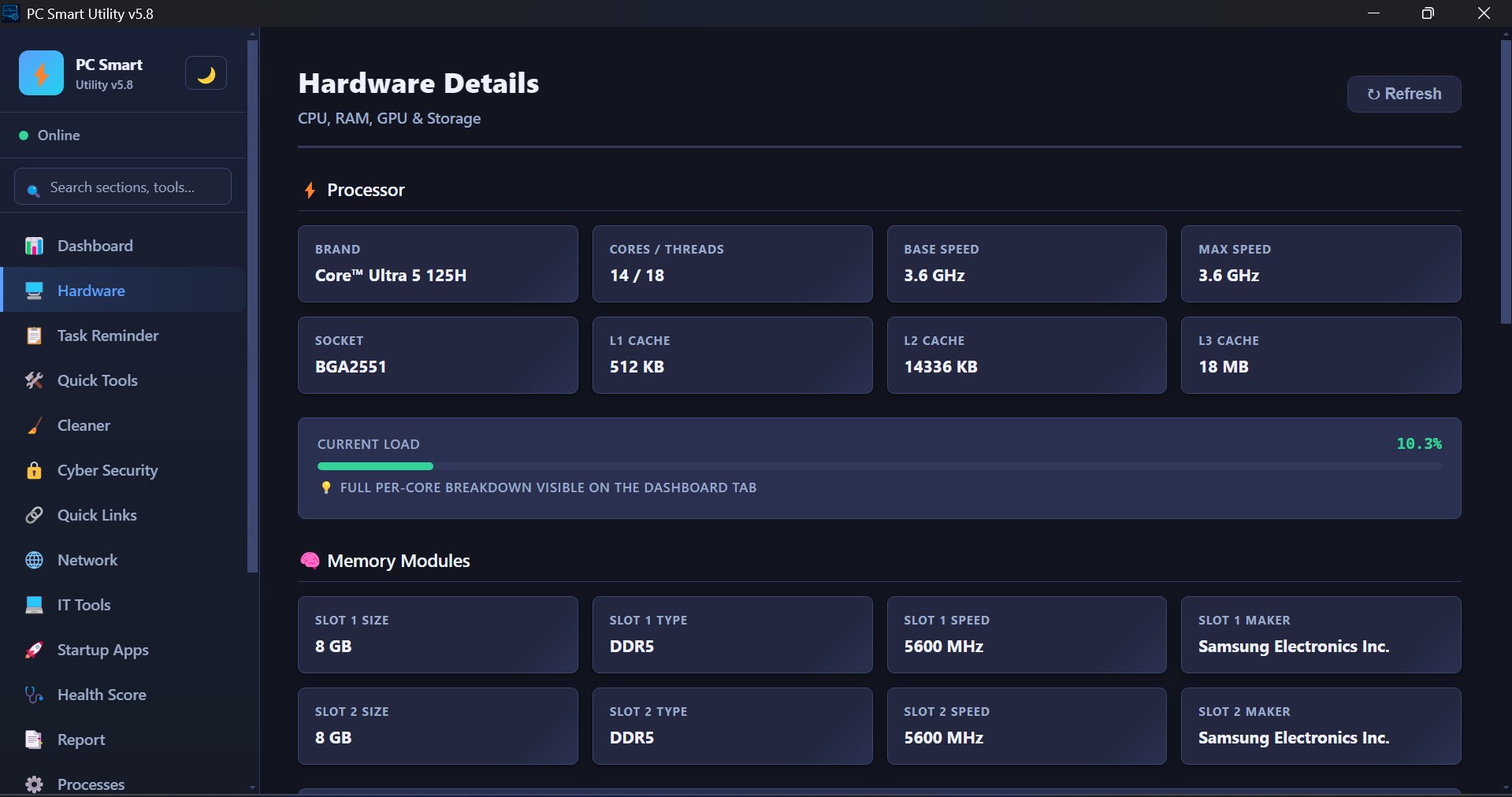1512x797 pixels.
Task: Click the Core Ultra 5 125H brand value
Action: [391, 276]
